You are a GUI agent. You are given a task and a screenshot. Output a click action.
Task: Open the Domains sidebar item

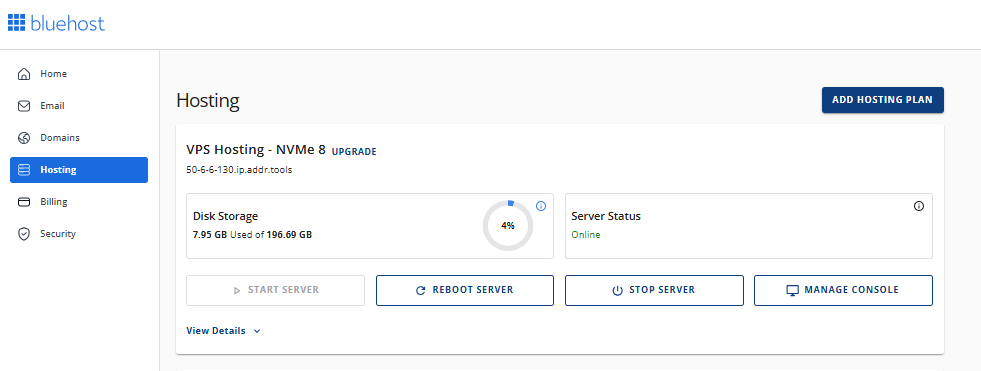click(79, 138)
